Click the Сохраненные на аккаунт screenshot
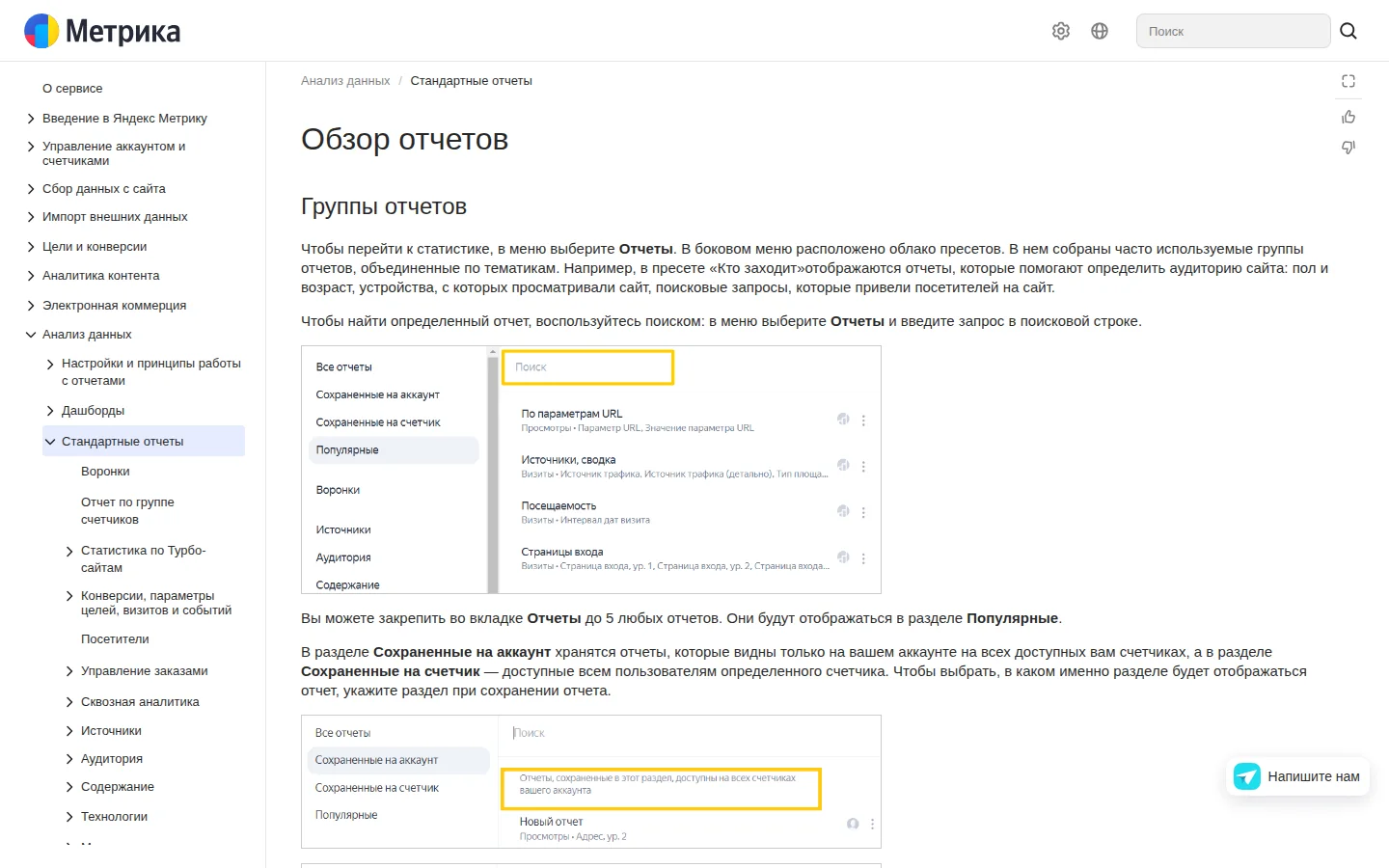The height and width of the screenshot is (868, 1389). 591,781
